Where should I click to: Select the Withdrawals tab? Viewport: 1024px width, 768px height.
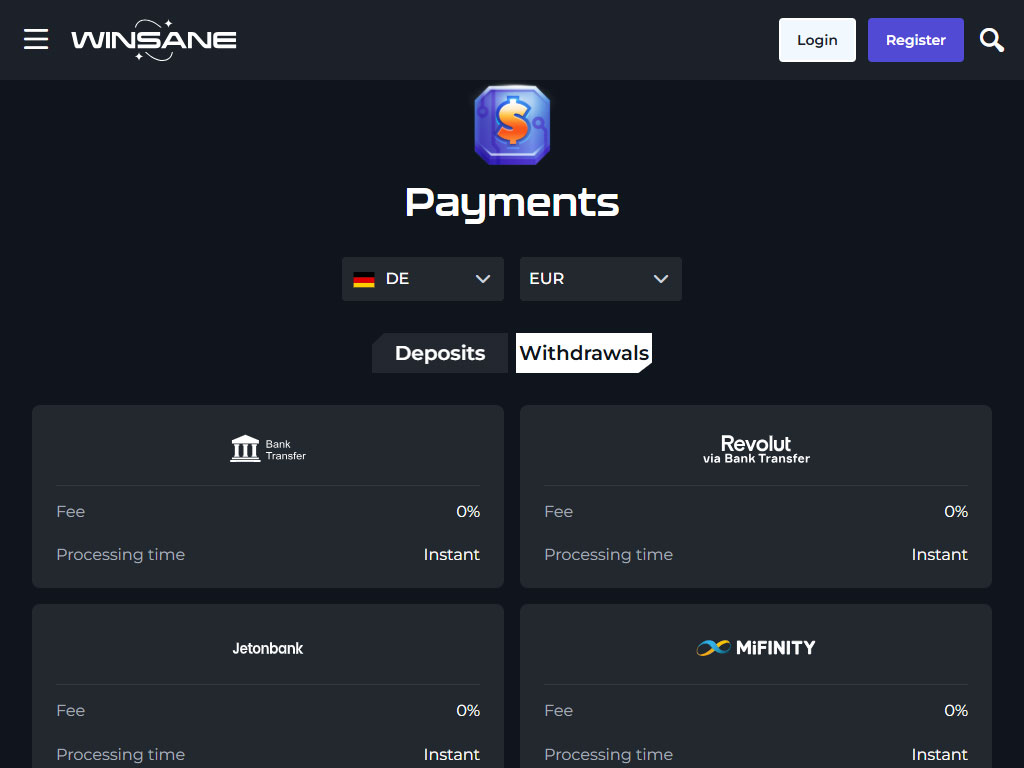[x=584, y=353]
